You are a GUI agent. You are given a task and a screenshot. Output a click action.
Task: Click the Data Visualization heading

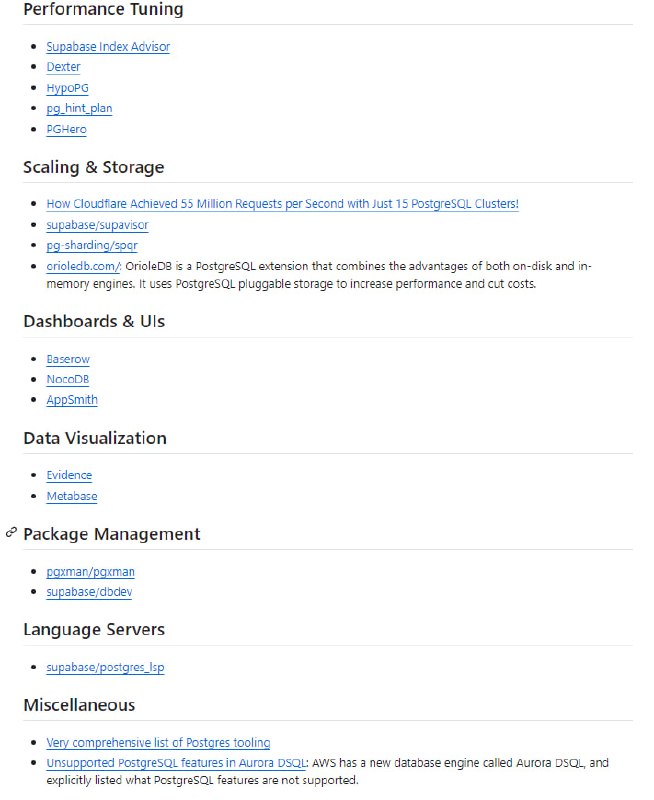(95, 438)
